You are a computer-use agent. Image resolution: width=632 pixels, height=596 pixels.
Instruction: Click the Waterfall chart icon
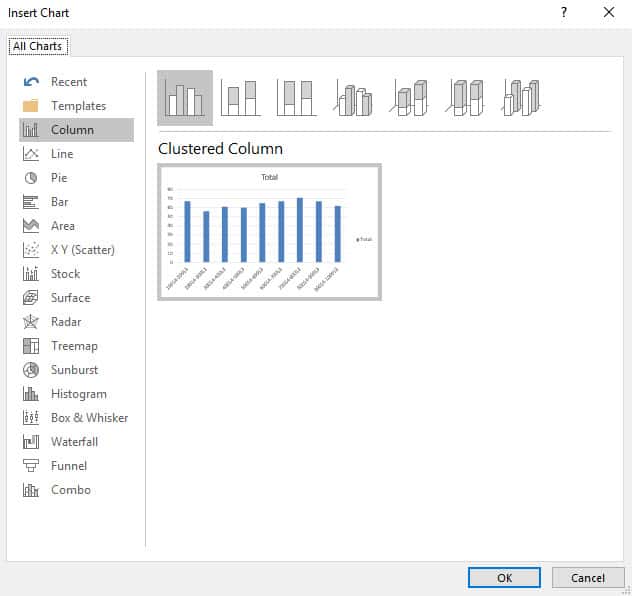(x=31, y=442)
